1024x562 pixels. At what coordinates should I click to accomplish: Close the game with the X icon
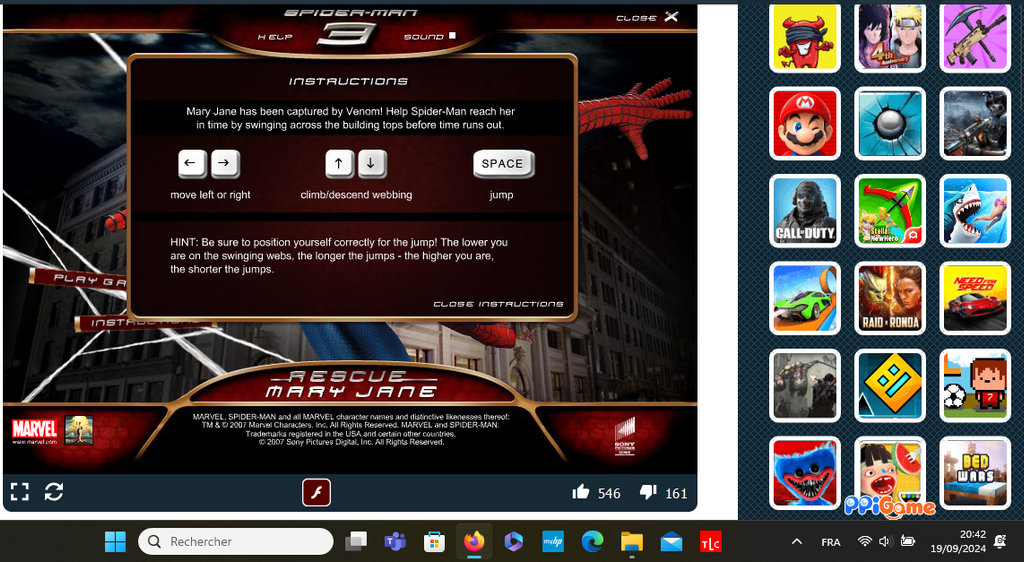671,17
